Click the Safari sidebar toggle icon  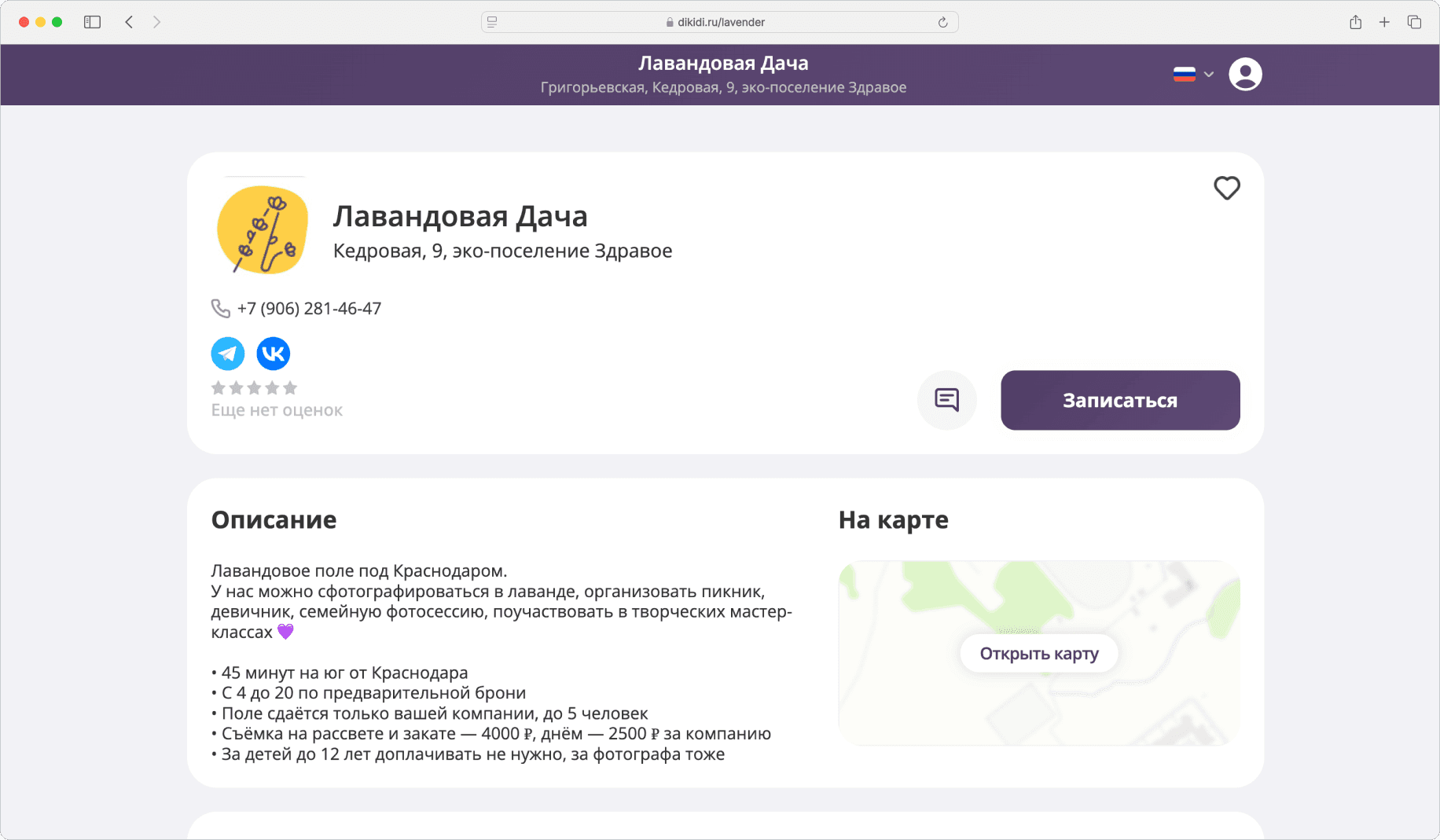[x=92, y=22]
